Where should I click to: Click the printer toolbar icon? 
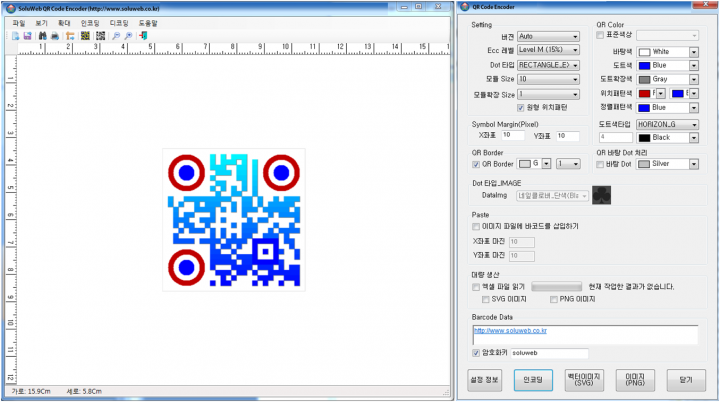55,36
